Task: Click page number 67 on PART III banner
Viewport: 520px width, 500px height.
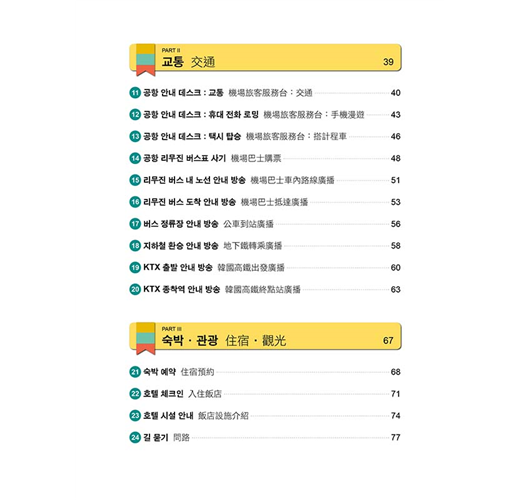Action: pos(388,341)
